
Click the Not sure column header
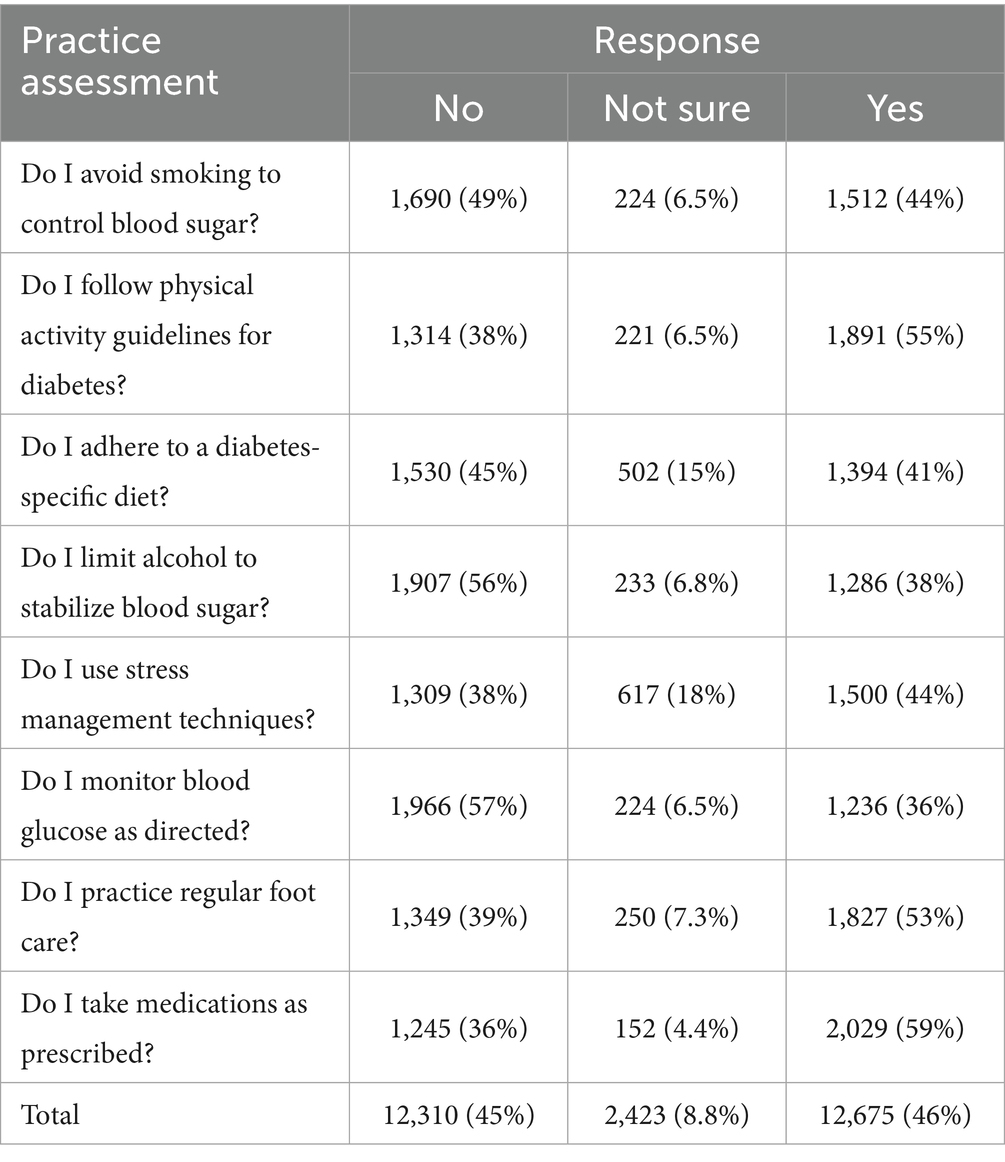677,107
